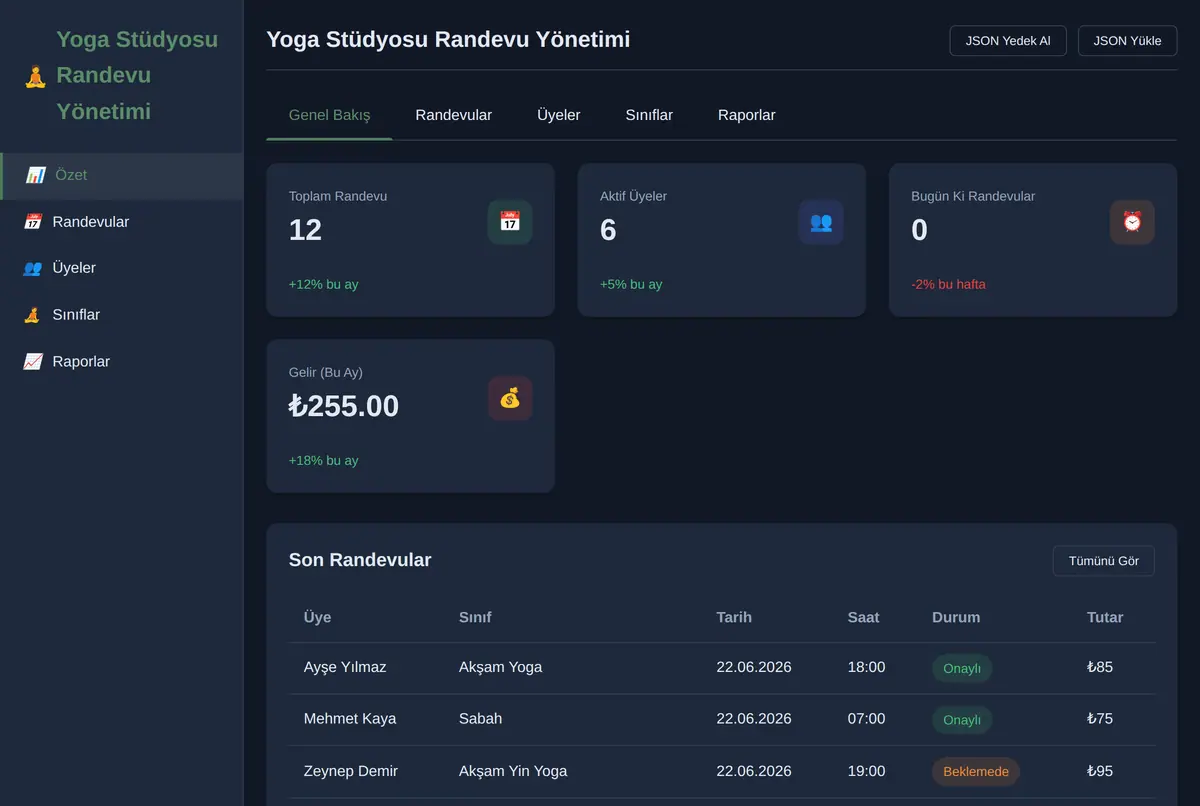Click the Saat column header
Viewport: 1200px width, 806px height.
864,617
